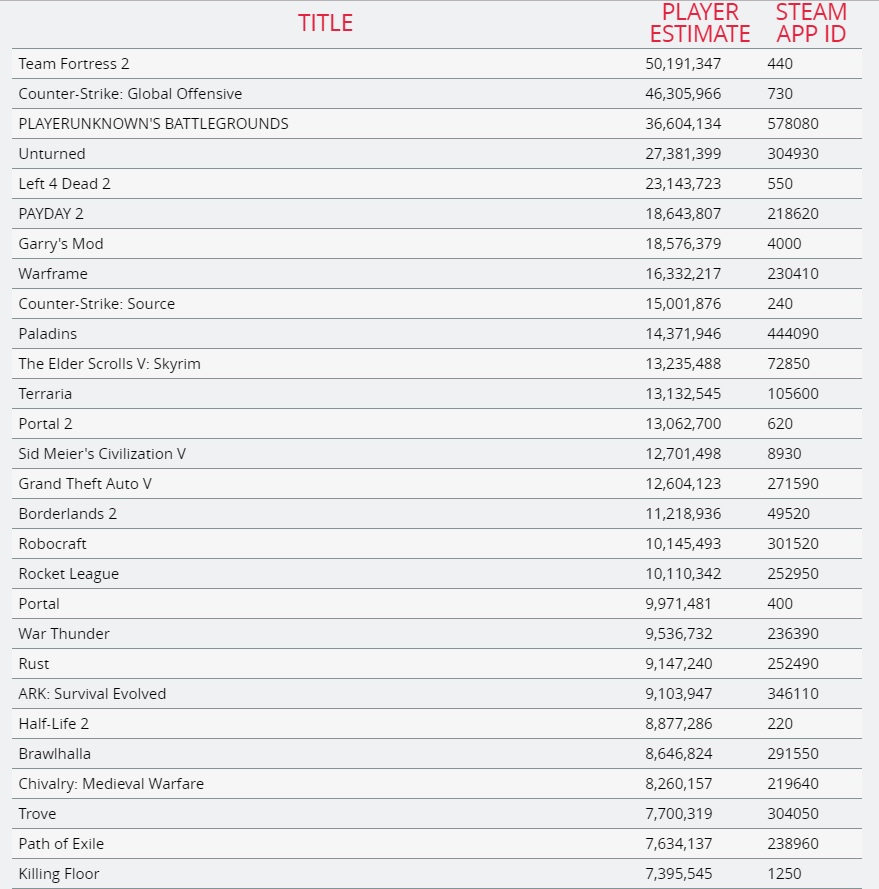Viewport: 879px width, 889px height.
Task: Click Borderlands 2 app ID 49520
Action: coord(788,514)
